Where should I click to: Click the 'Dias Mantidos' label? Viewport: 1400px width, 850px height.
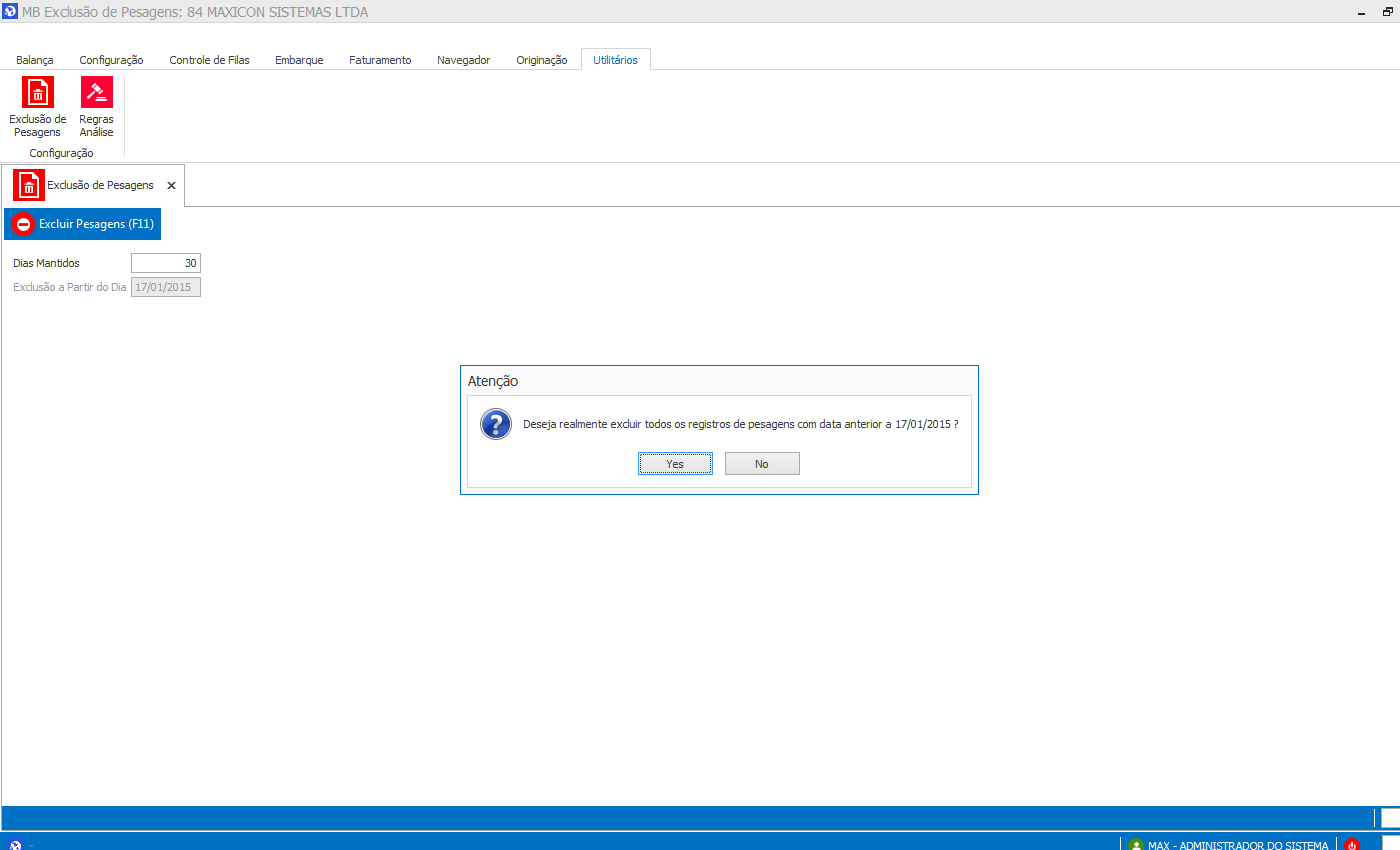point(46,263)
